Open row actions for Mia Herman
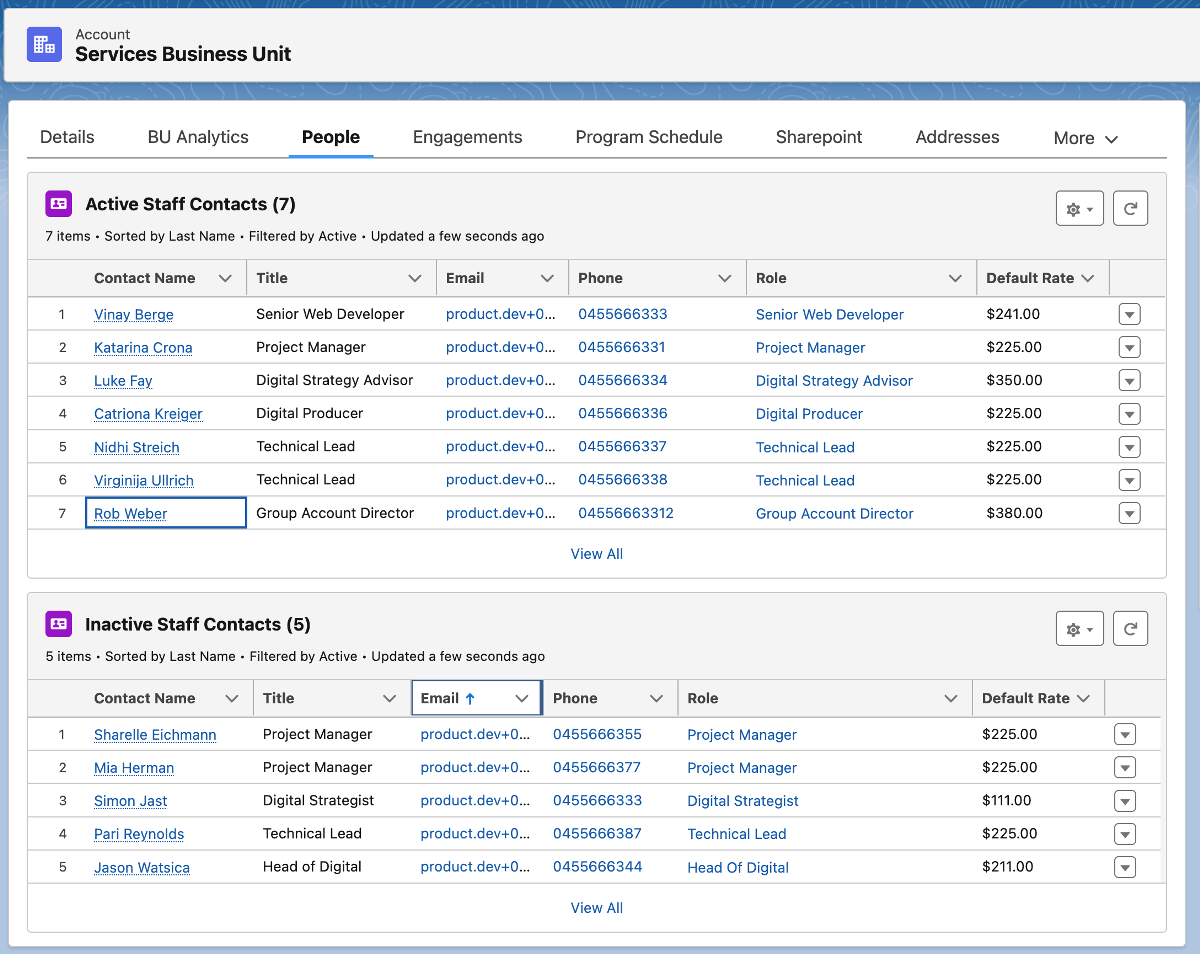 [x=1125, y=768]
